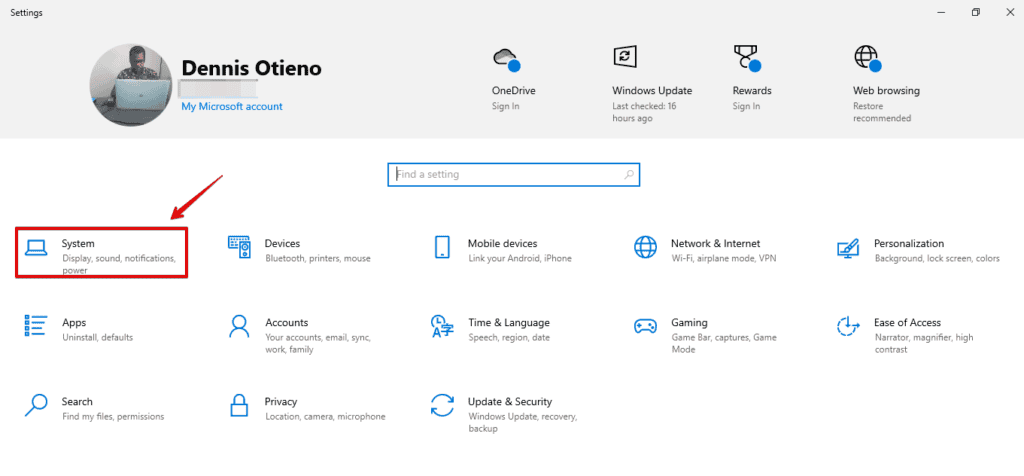Open Mobile devices phone icon
Image resolution: width=1024 pixels, height=476 pixels.
(x=442, y=247)
